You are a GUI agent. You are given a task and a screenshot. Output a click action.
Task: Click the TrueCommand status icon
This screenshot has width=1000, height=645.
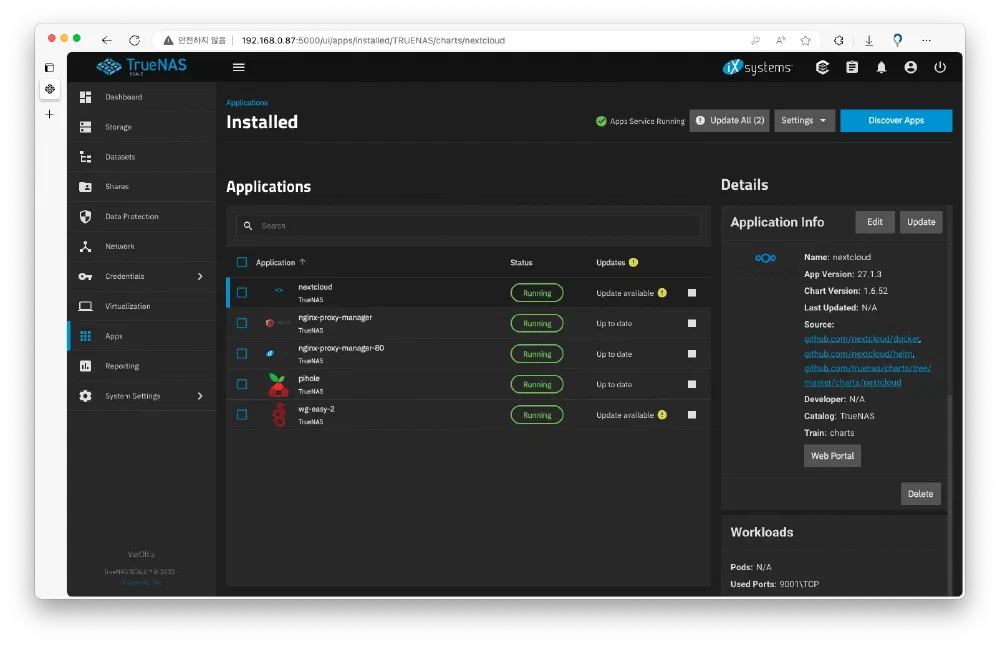click(x=822, y=67)
